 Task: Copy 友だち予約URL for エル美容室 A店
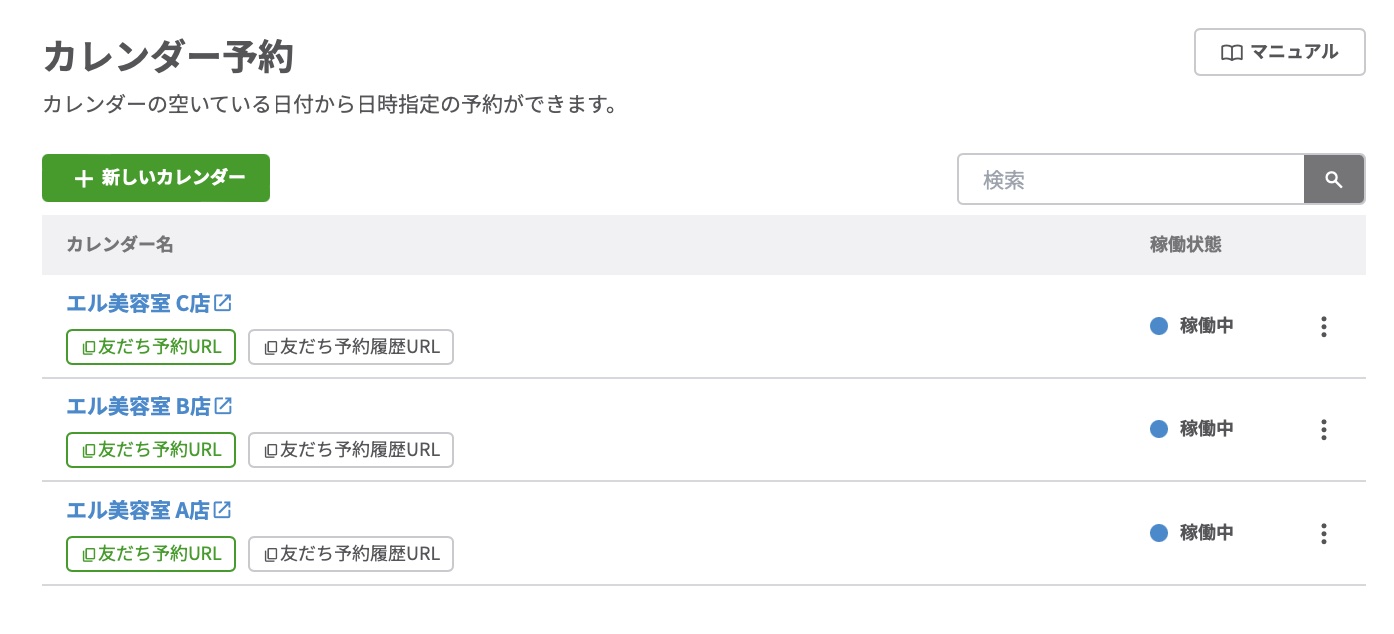pos(151,554)
